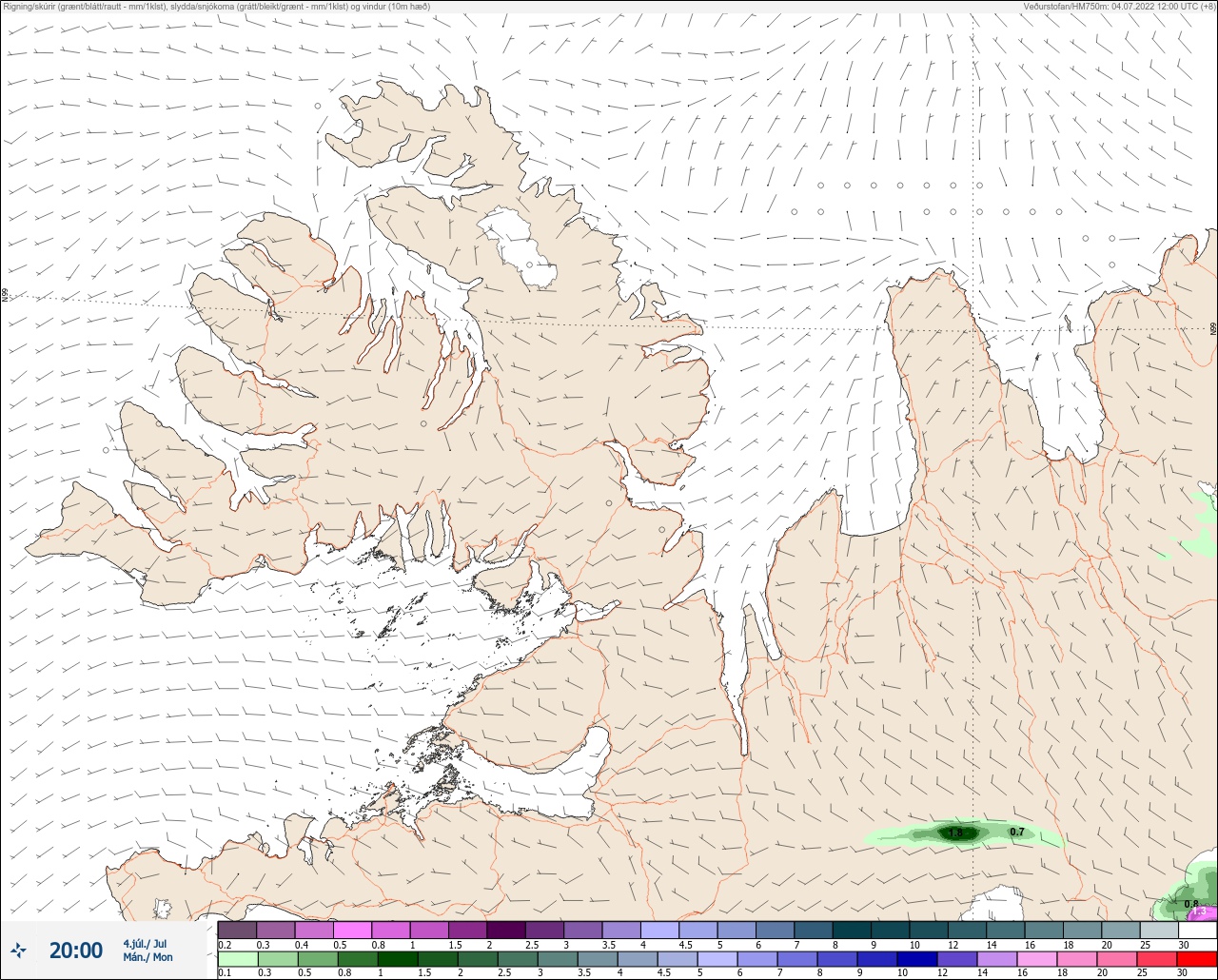Select the grey-teal 16 swatch in the sleet/snow scale

click(1044, 930)
